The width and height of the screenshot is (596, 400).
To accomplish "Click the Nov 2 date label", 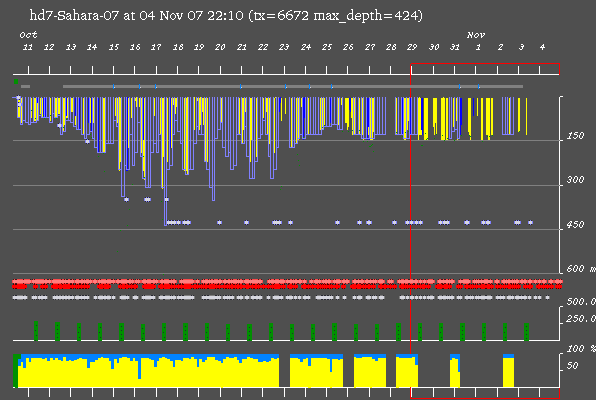I will (500, 47).
